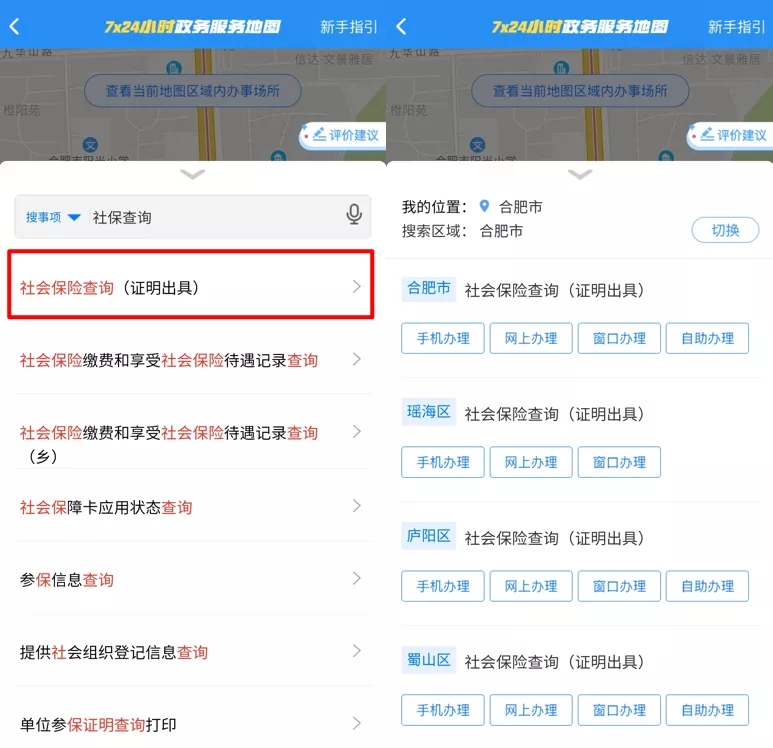Open 参保信息查询 result
Screen dimensions: 773x748
pos(192,579)
